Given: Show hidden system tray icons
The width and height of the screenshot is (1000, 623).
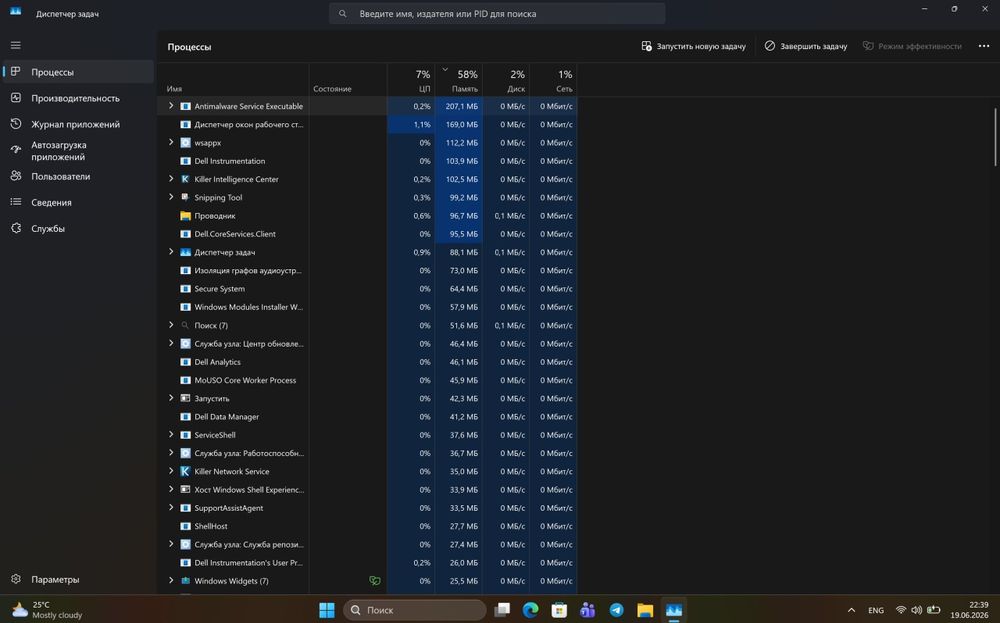Looking at the screenshot, I should [x=851, y=610].
